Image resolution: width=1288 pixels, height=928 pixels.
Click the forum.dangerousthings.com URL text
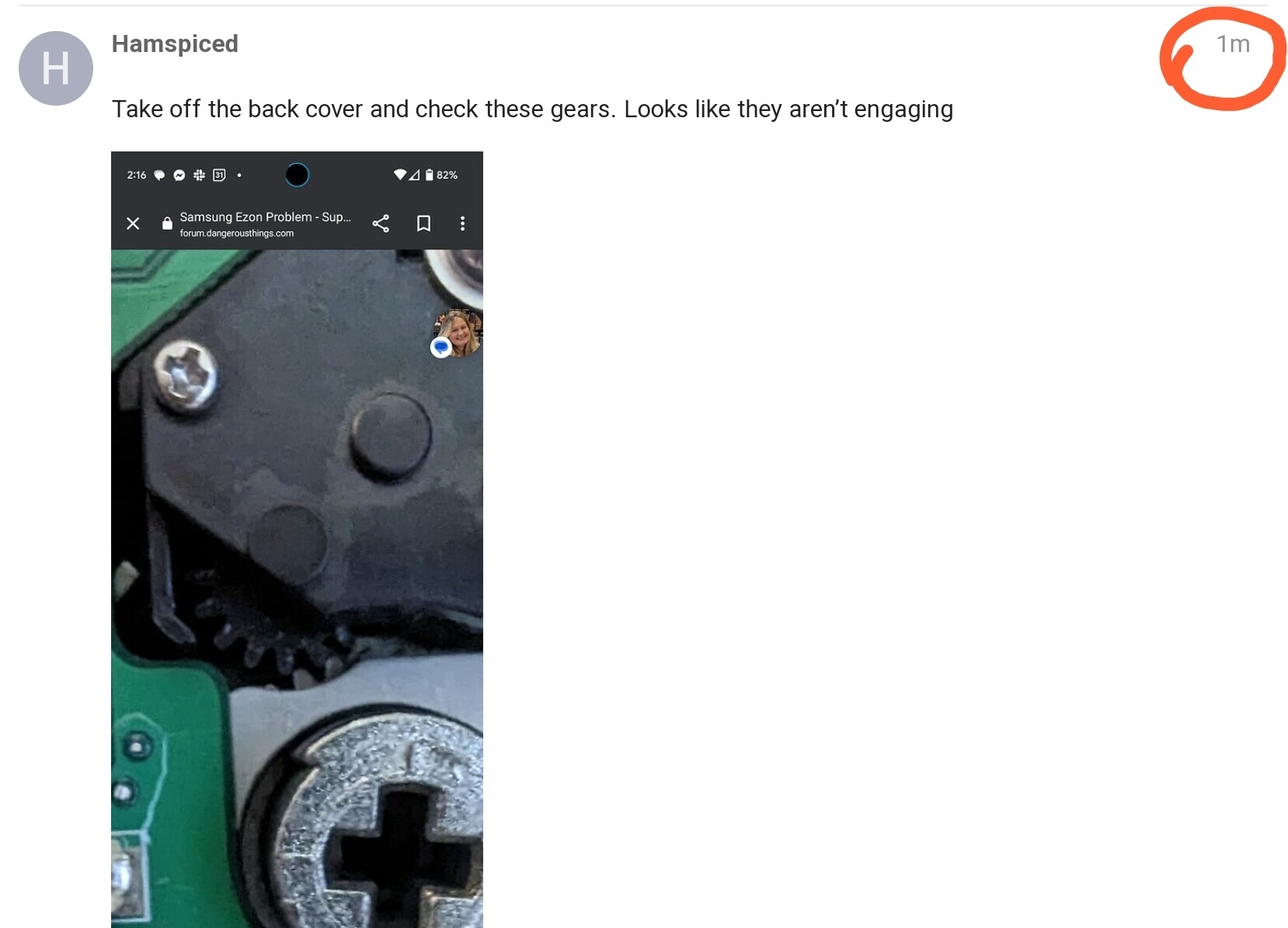pos(237,233)
